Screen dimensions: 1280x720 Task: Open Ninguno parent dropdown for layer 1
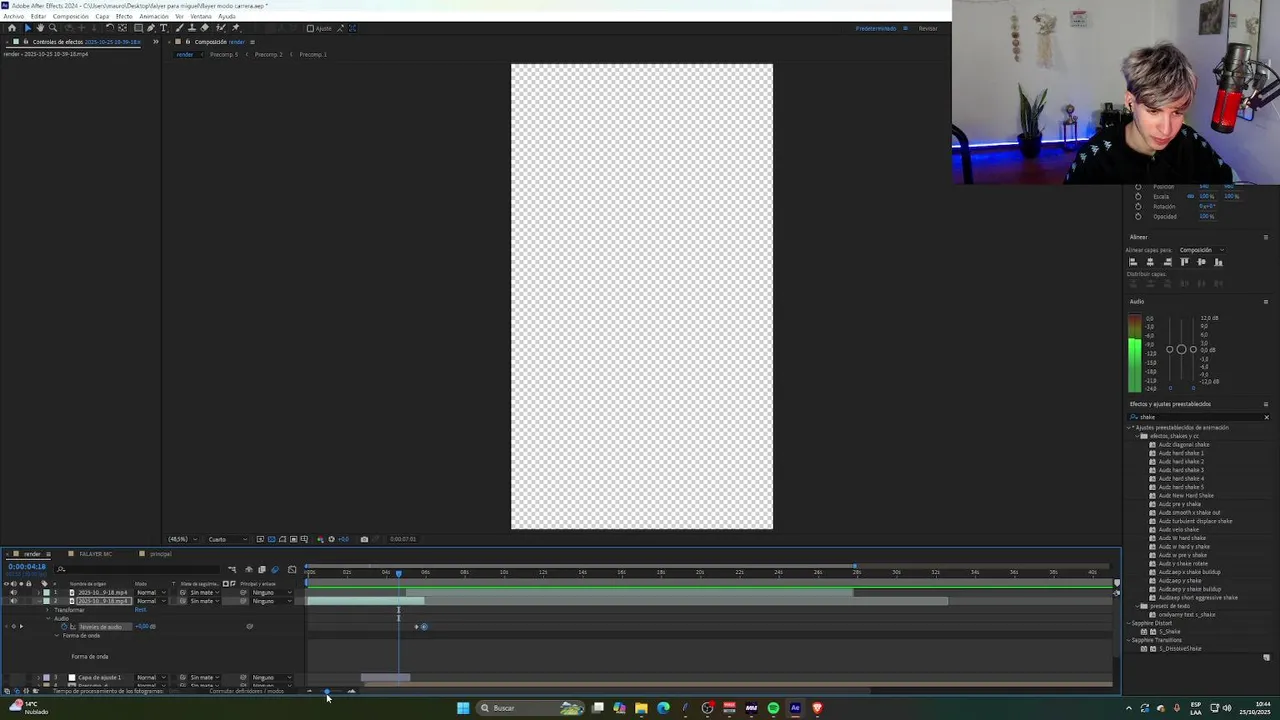[272, 592]
